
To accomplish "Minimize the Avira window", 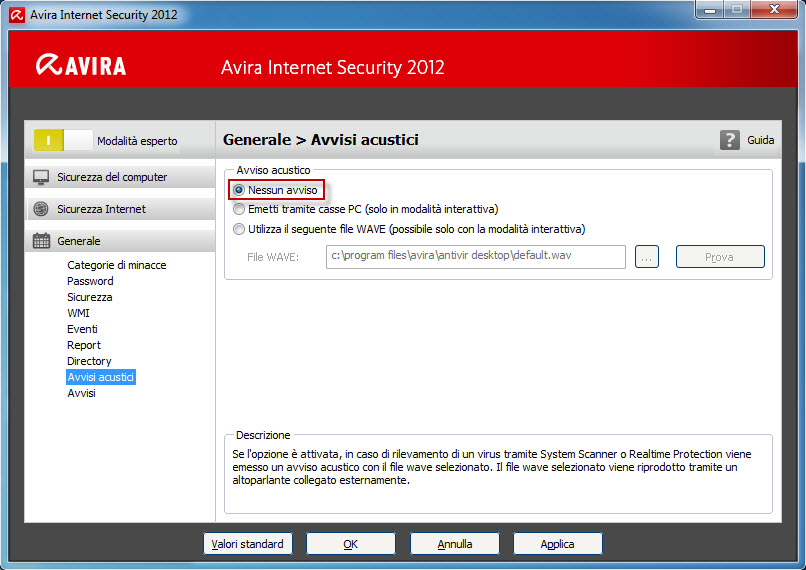I will [x=710, y=10].
